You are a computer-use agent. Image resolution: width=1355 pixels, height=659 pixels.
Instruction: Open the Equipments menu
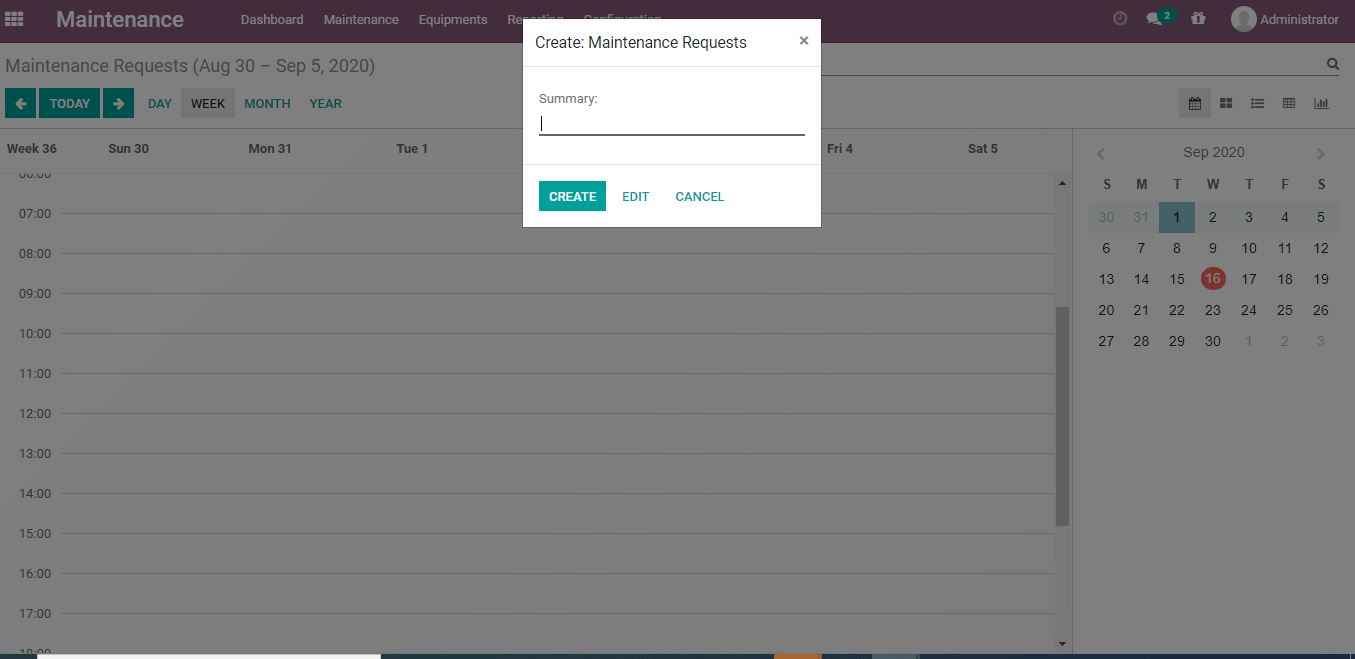(x=453, y=19)
